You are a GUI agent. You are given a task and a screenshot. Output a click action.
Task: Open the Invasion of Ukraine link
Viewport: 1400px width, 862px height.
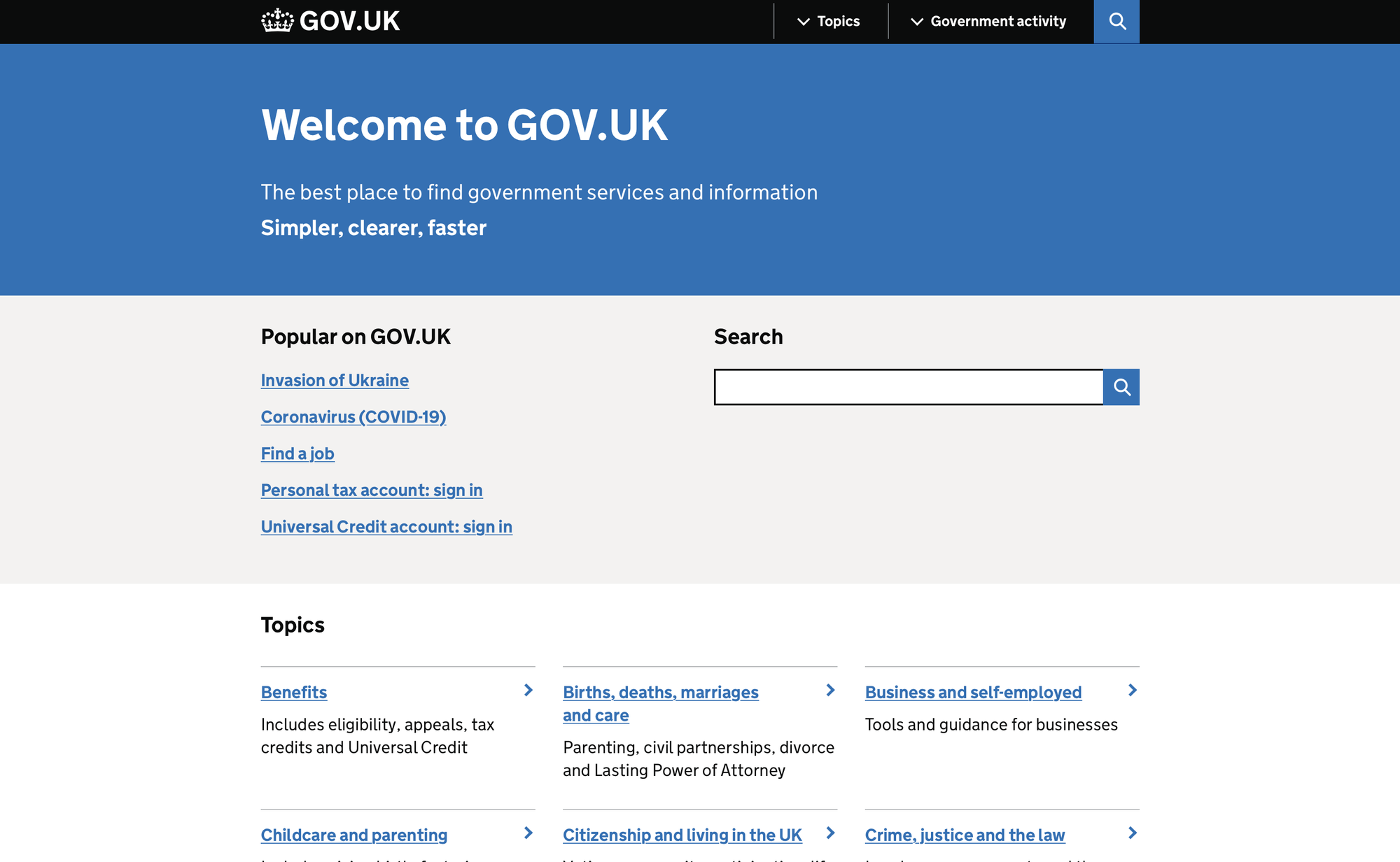(x=335, y=380)
